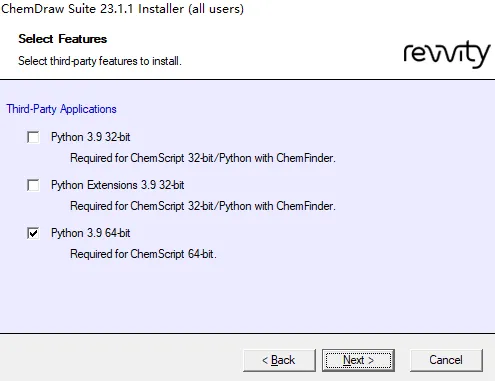
Task: Click 'Select third-party features to install.' text
Action: (x=100, y=61)
